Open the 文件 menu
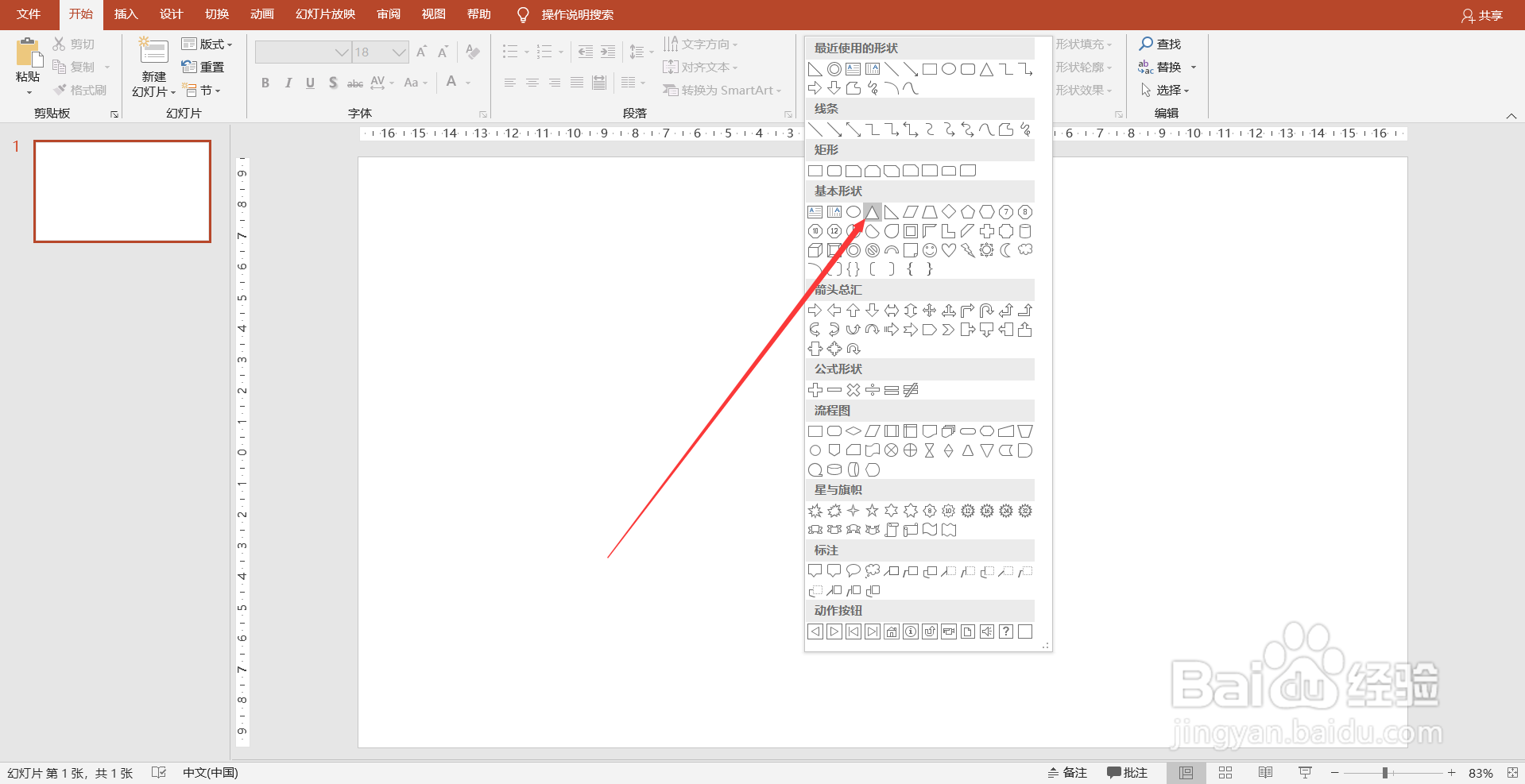 [x=29, y=14]
